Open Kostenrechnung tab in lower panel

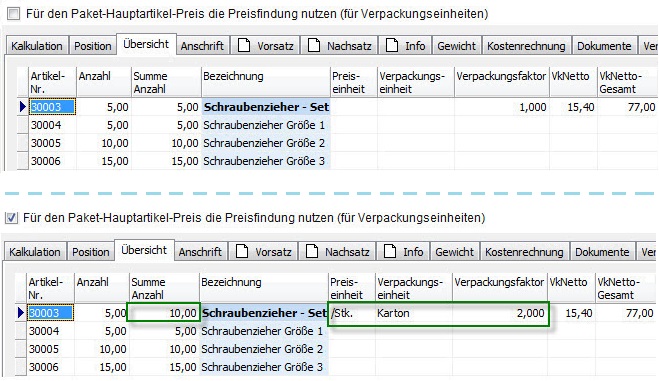524,252
